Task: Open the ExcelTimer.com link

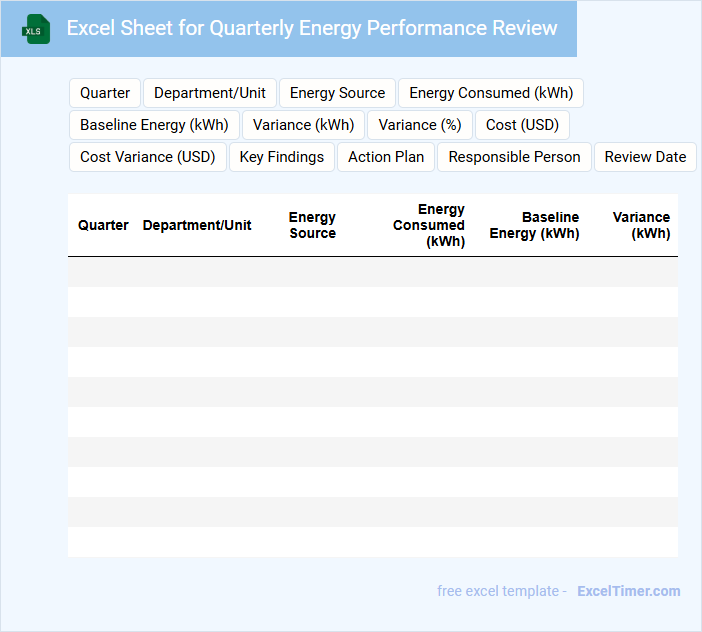Action: pos(629,591)
